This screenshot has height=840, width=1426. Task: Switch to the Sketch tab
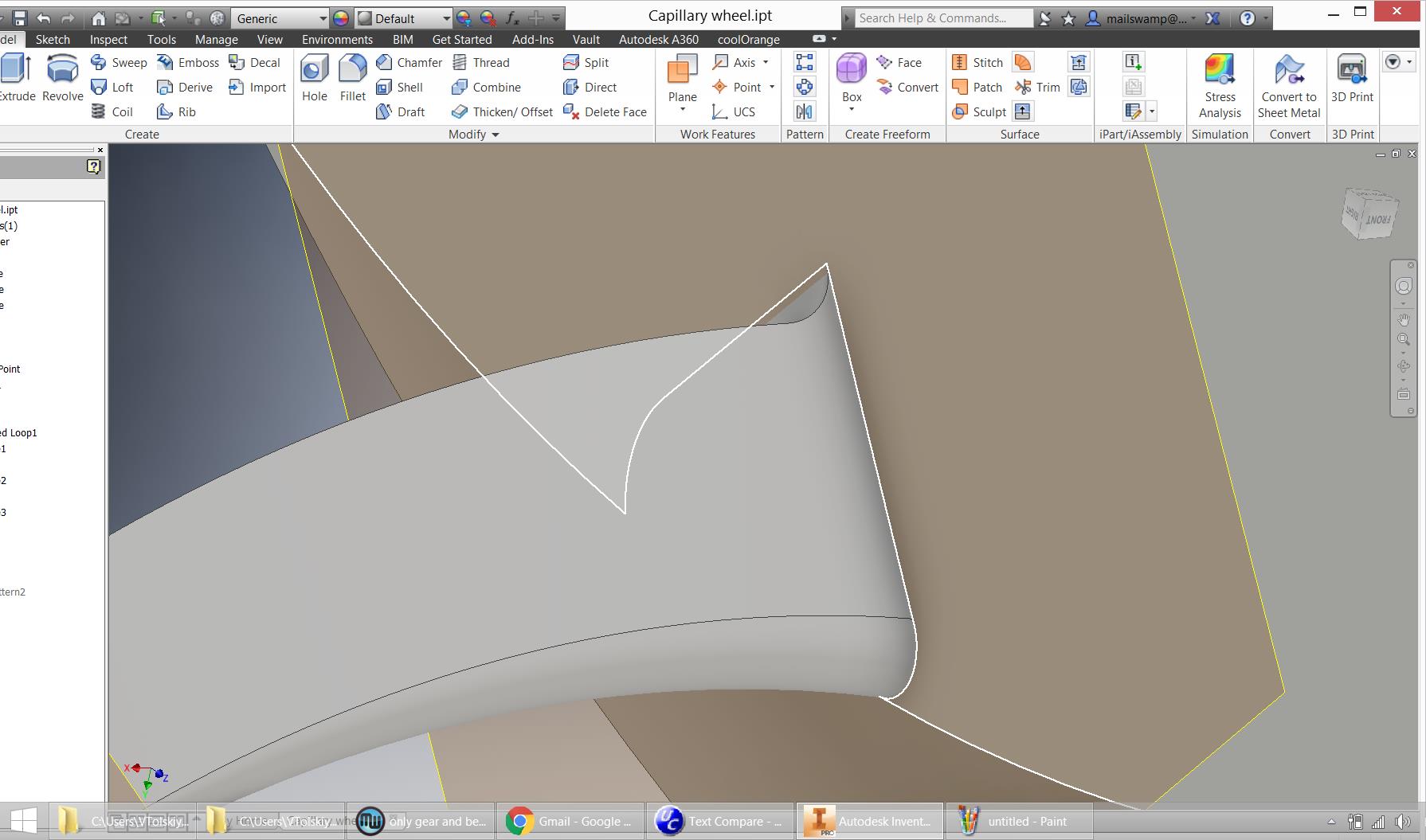tap(53, 39)
